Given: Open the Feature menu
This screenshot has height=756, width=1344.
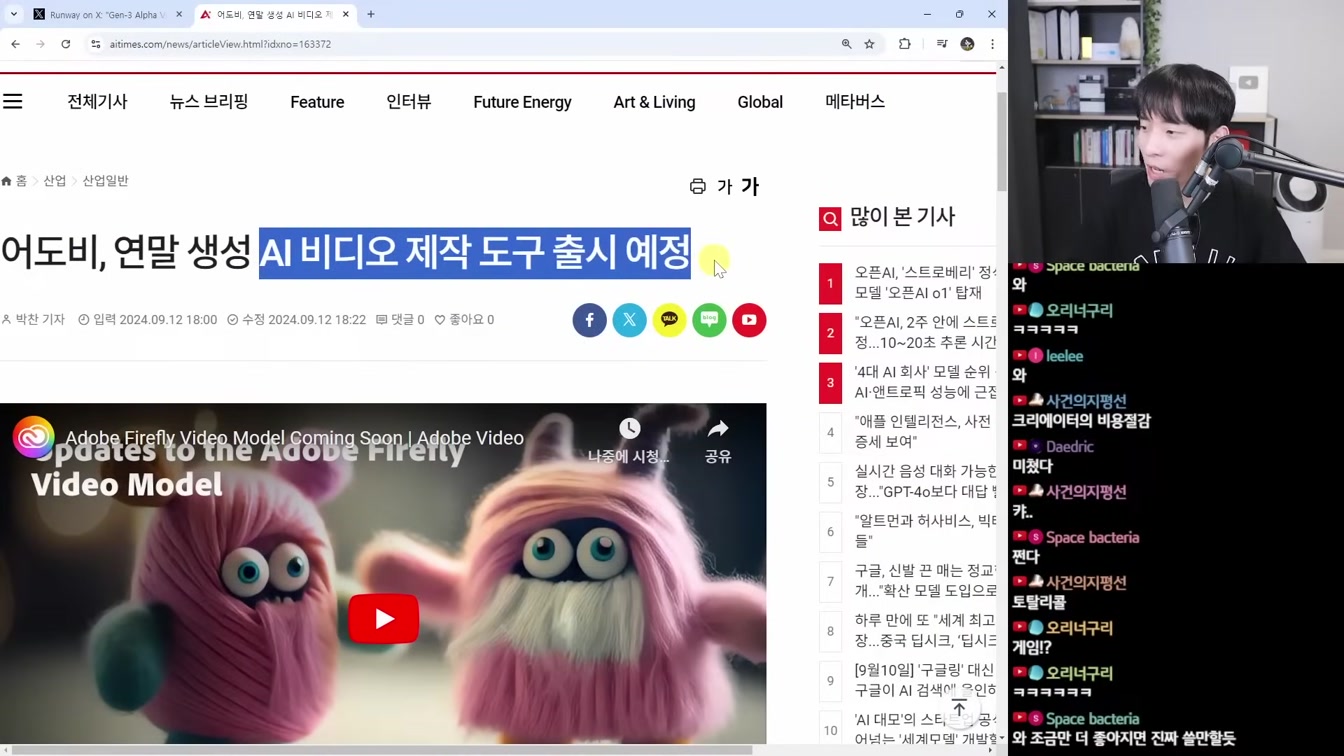Looking at the screenshot, I should coord(317,102).
